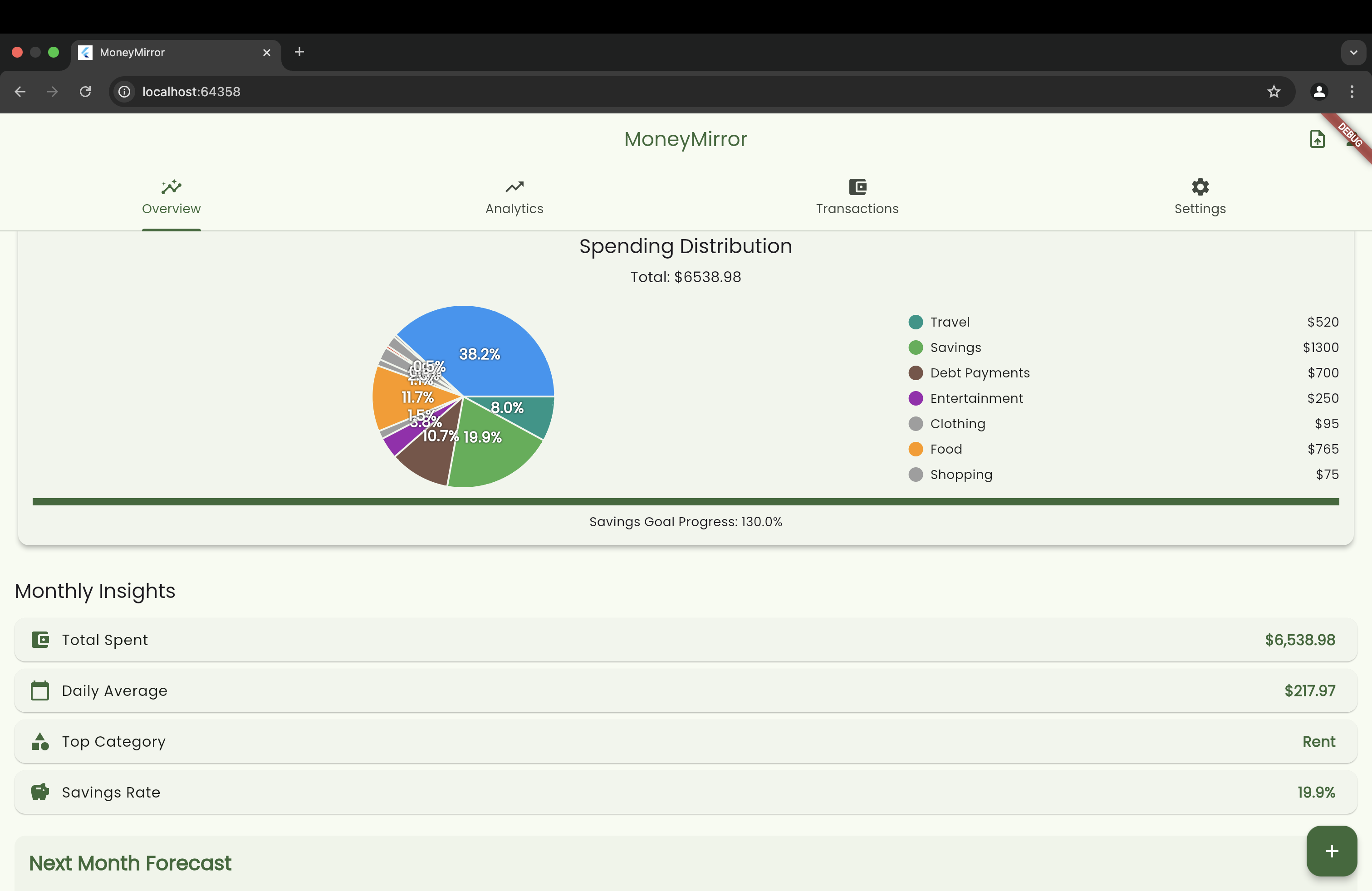The width and height of the screenshot is (1372, 891).
Task: Open a new browser tab
Action: click(x=299, y=53)
